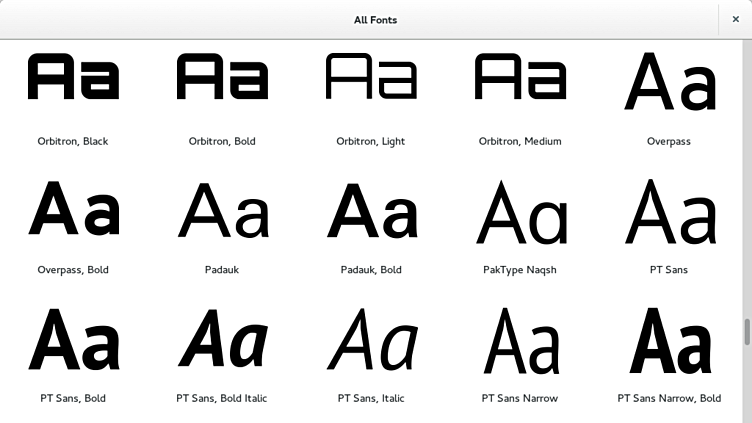The height and width of the screenshot is (423, 752).
Task: Open the PT Sans, Italic font preview
Action: click(371, 339)
